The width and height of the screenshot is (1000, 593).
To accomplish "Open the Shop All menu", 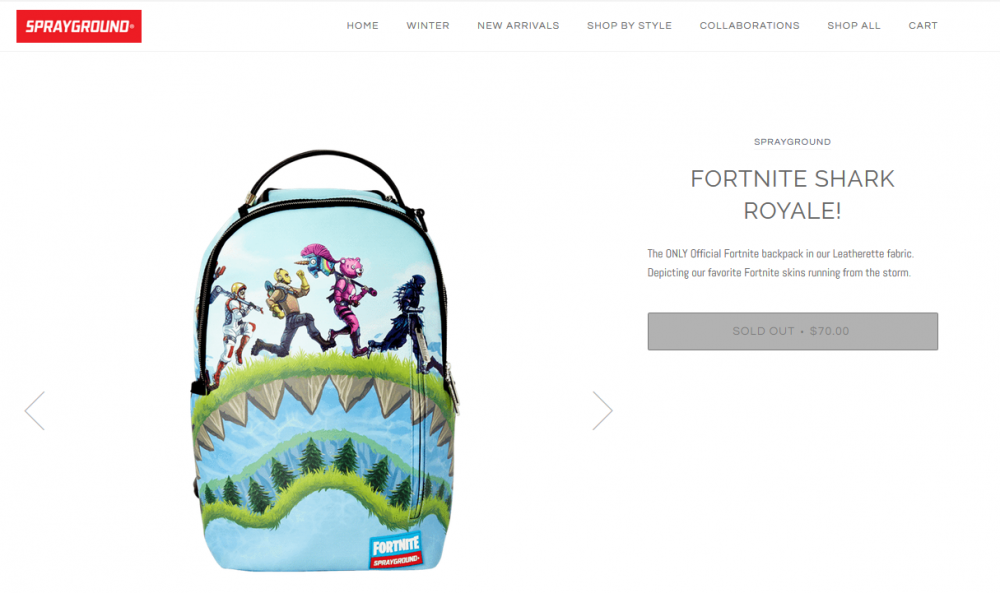I will [854, 26].
